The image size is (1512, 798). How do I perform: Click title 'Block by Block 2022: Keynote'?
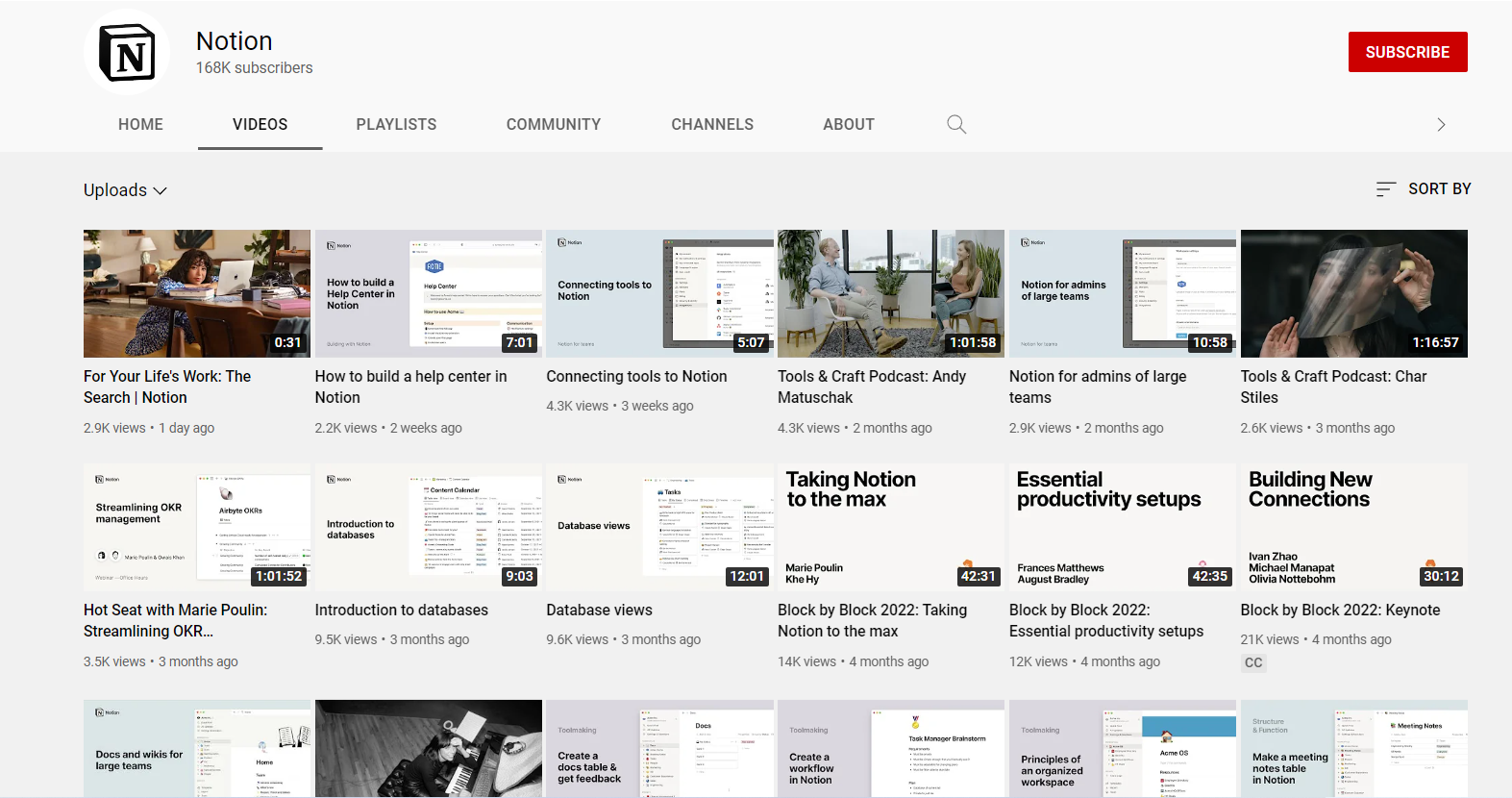pyautogui.click(x=1340, y=611)
